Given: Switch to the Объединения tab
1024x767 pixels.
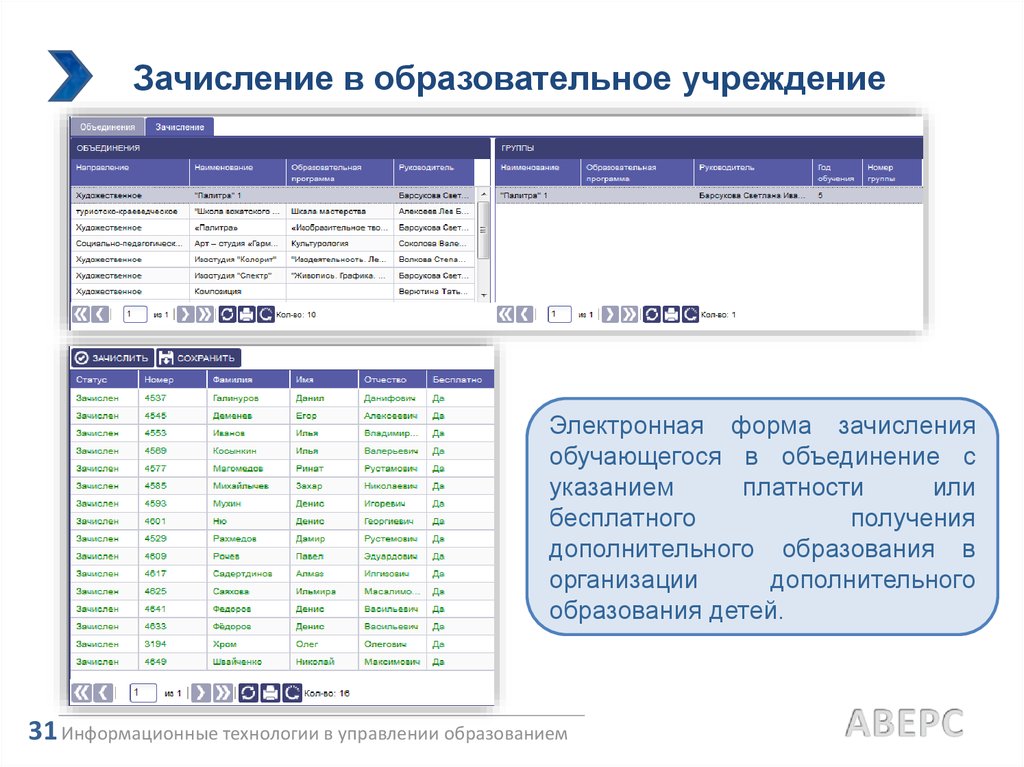Looking at the screenshot, I should point(108,127).
